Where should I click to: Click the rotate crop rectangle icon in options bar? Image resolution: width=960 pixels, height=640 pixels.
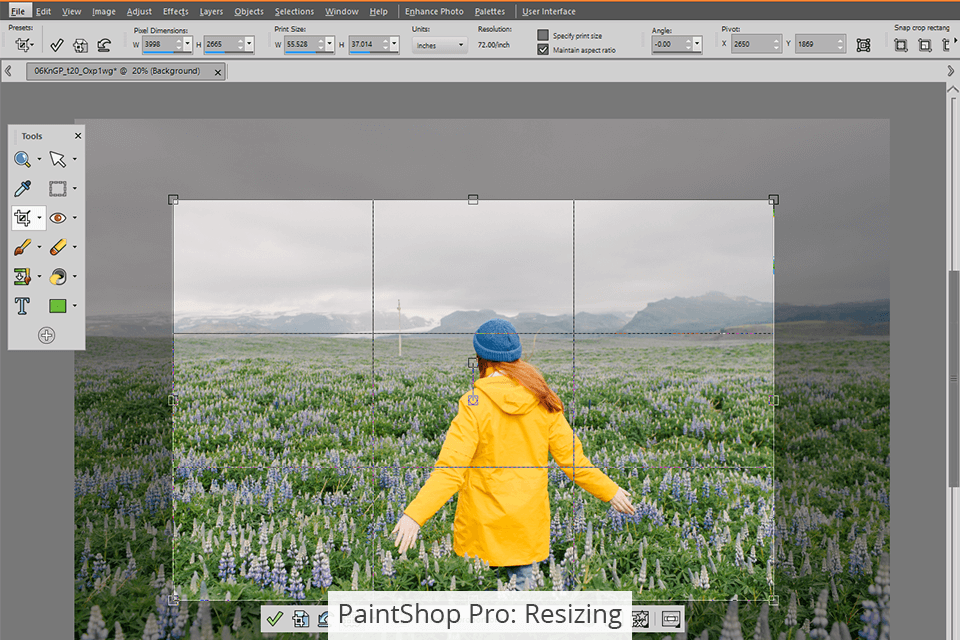pos(104,45)
